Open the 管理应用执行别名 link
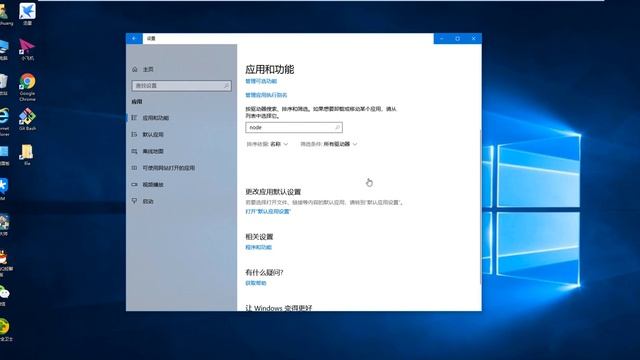Image resolution: width=640 pixels, height=360 pixels. (266, 95)
